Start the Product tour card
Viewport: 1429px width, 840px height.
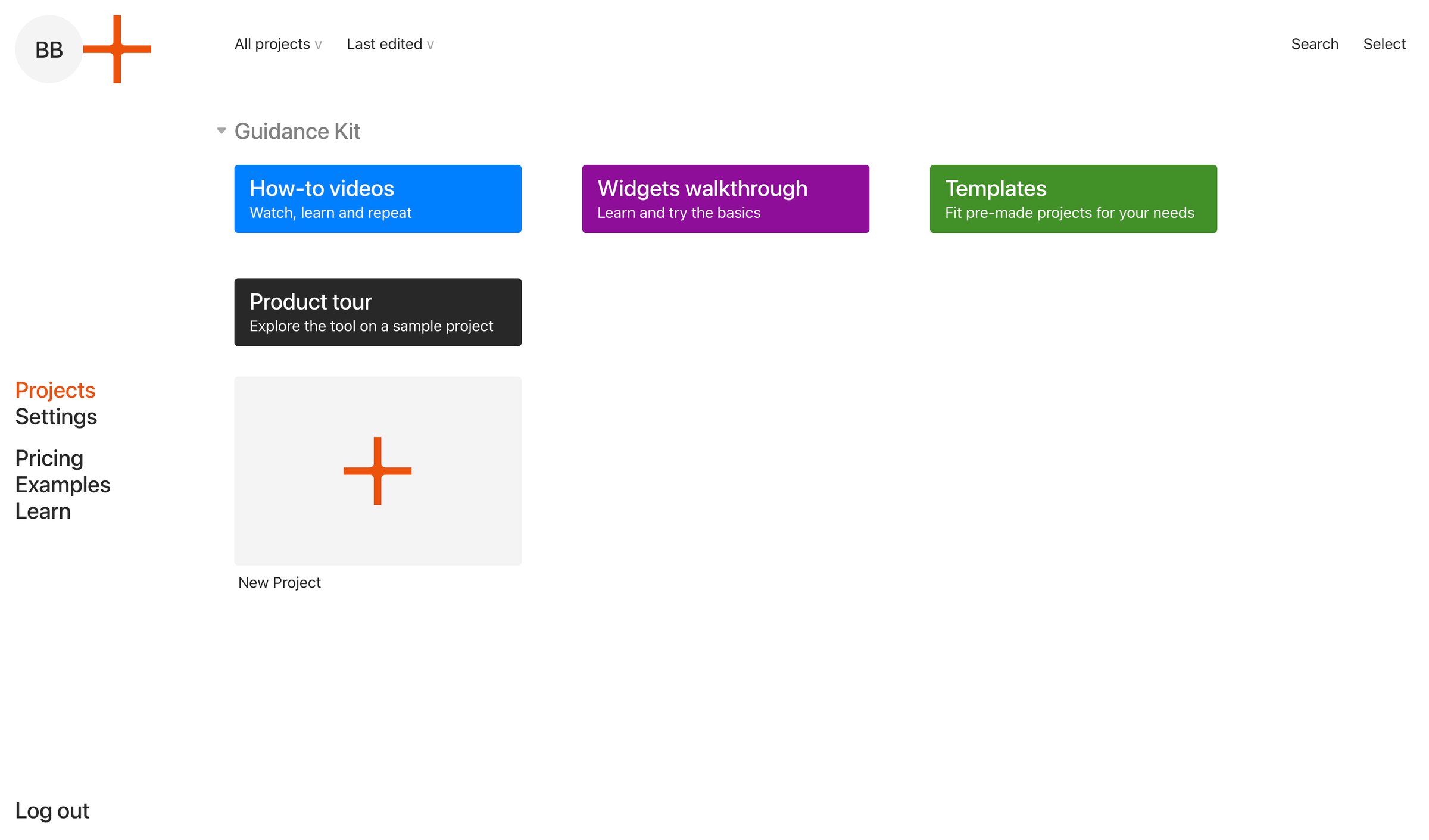coord(378,312)
